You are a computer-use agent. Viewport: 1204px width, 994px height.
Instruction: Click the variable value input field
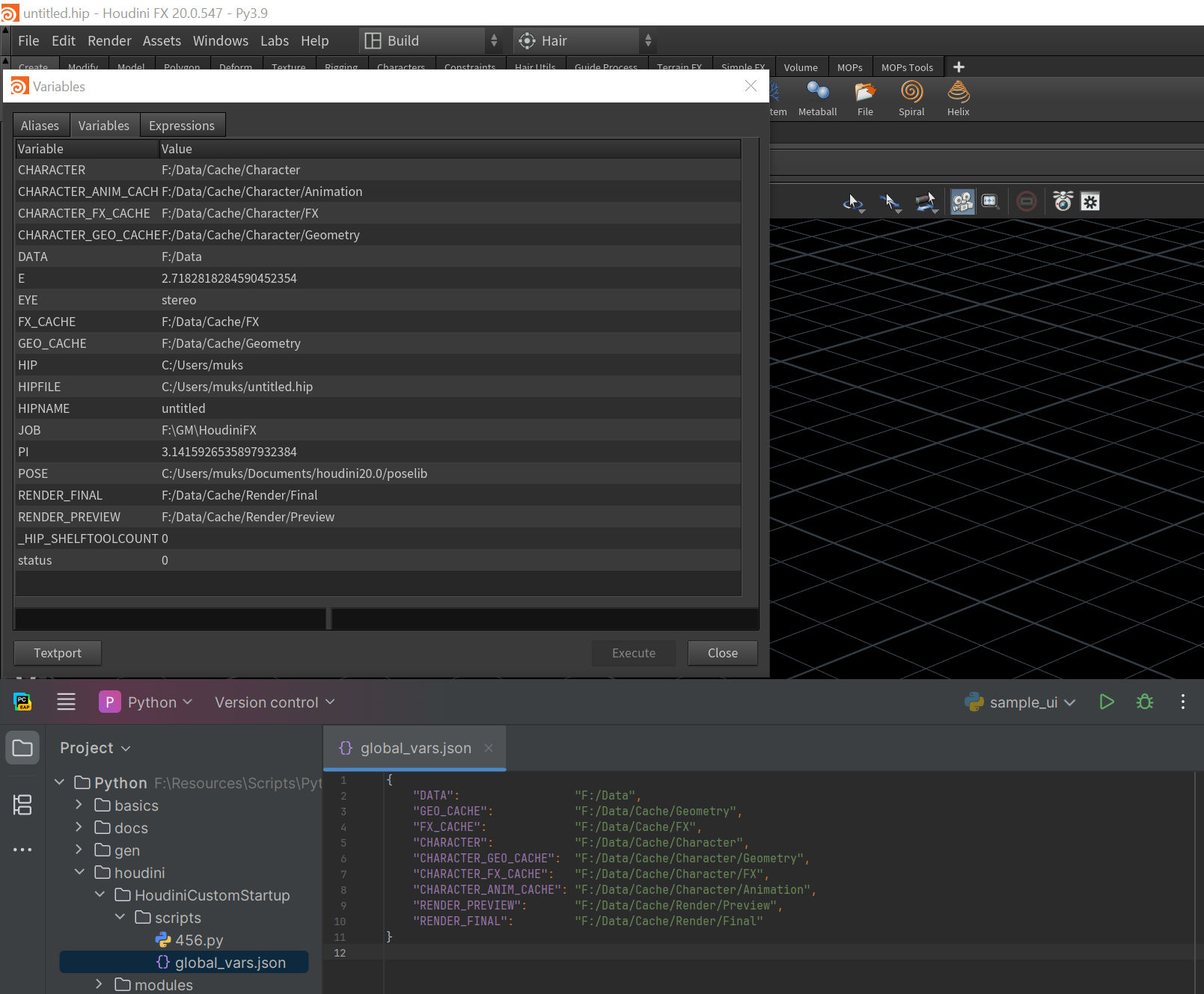tap(545, 619)
